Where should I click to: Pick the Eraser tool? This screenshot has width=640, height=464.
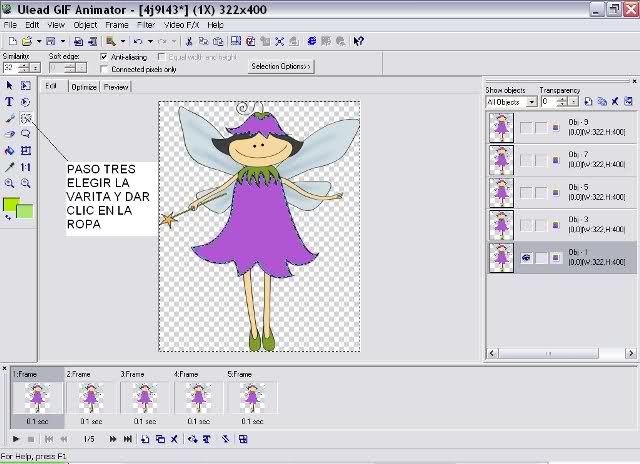(9, 134)
